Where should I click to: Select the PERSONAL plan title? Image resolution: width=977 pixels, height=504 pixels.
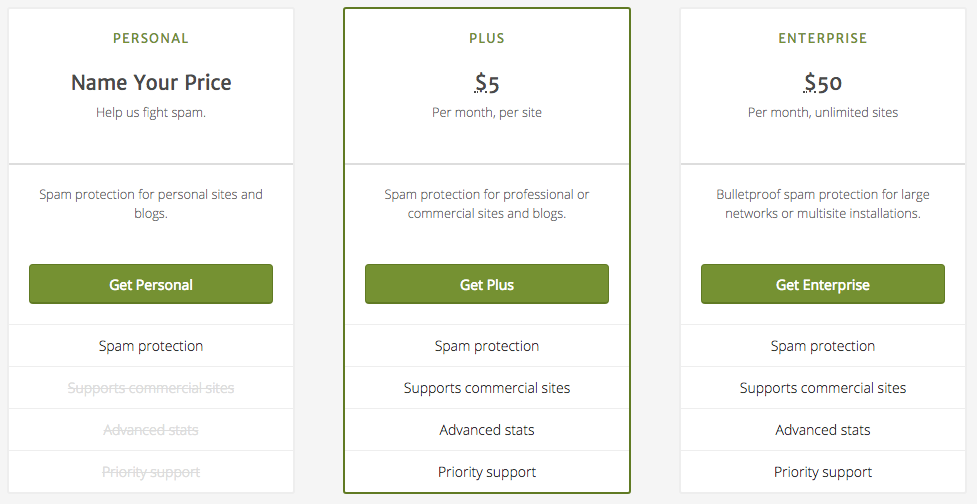[x=151, y=39]
